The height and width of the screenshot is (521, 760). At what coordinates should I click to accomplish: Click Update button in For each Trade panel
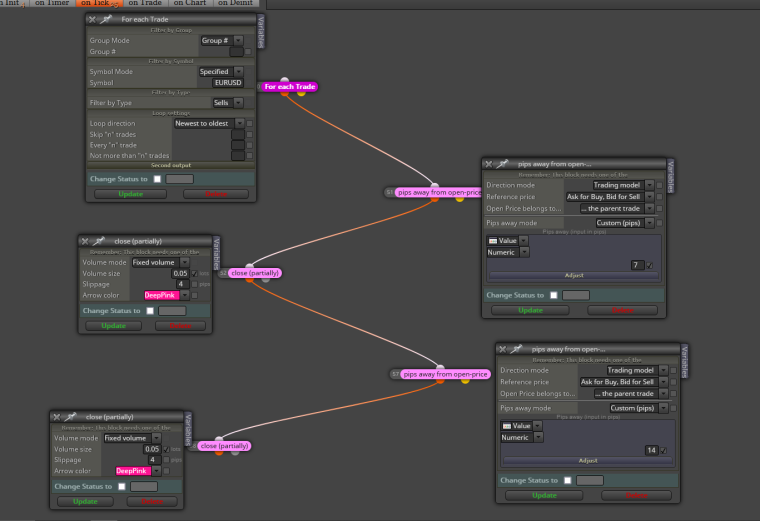click(130, 194)
